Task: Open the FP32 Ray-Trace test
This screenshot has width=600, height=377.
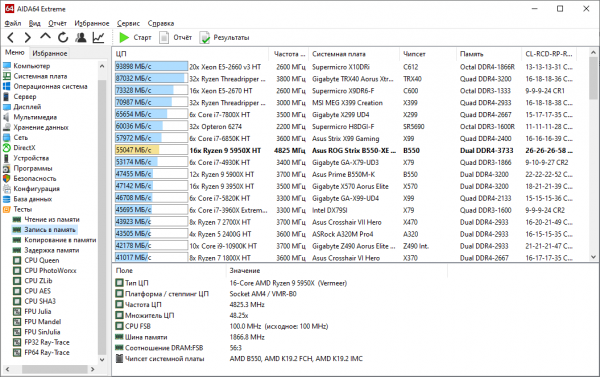Action: tap(47, 342)
